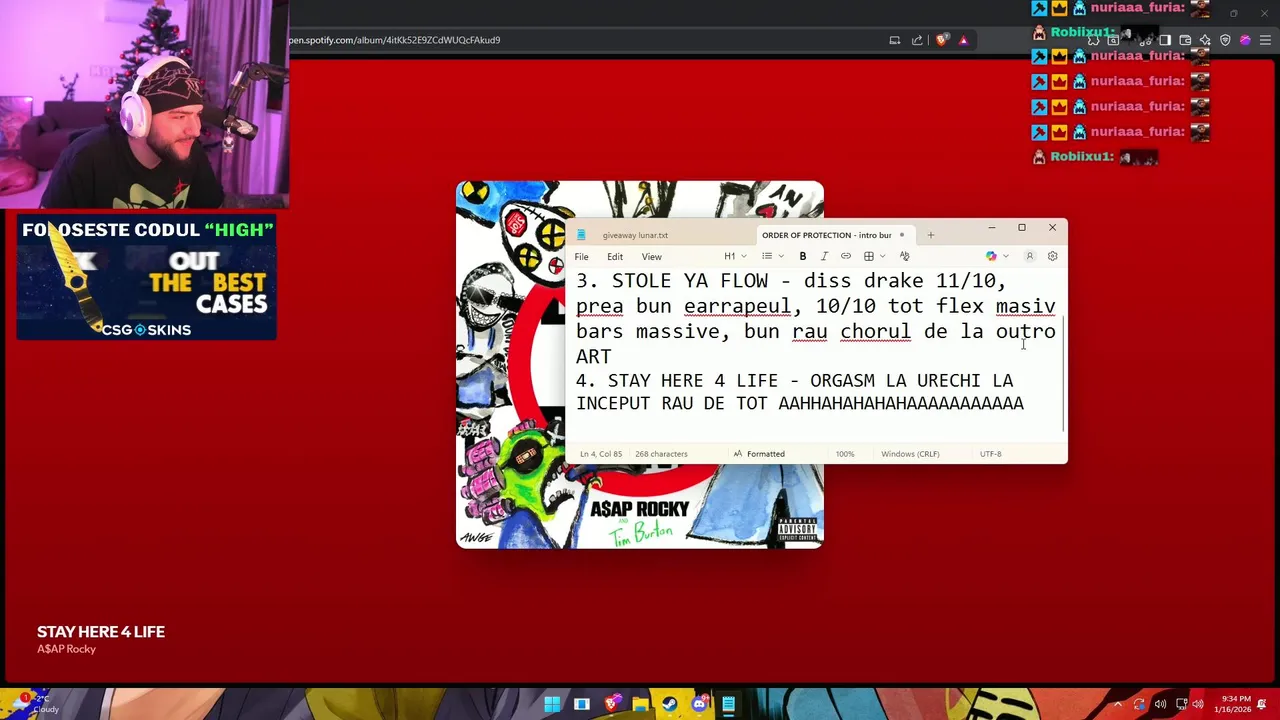Click the Ln 4, Col 85 status text
The height and width of the screenshot is (720, 1280).
click(x=601, y=454)
